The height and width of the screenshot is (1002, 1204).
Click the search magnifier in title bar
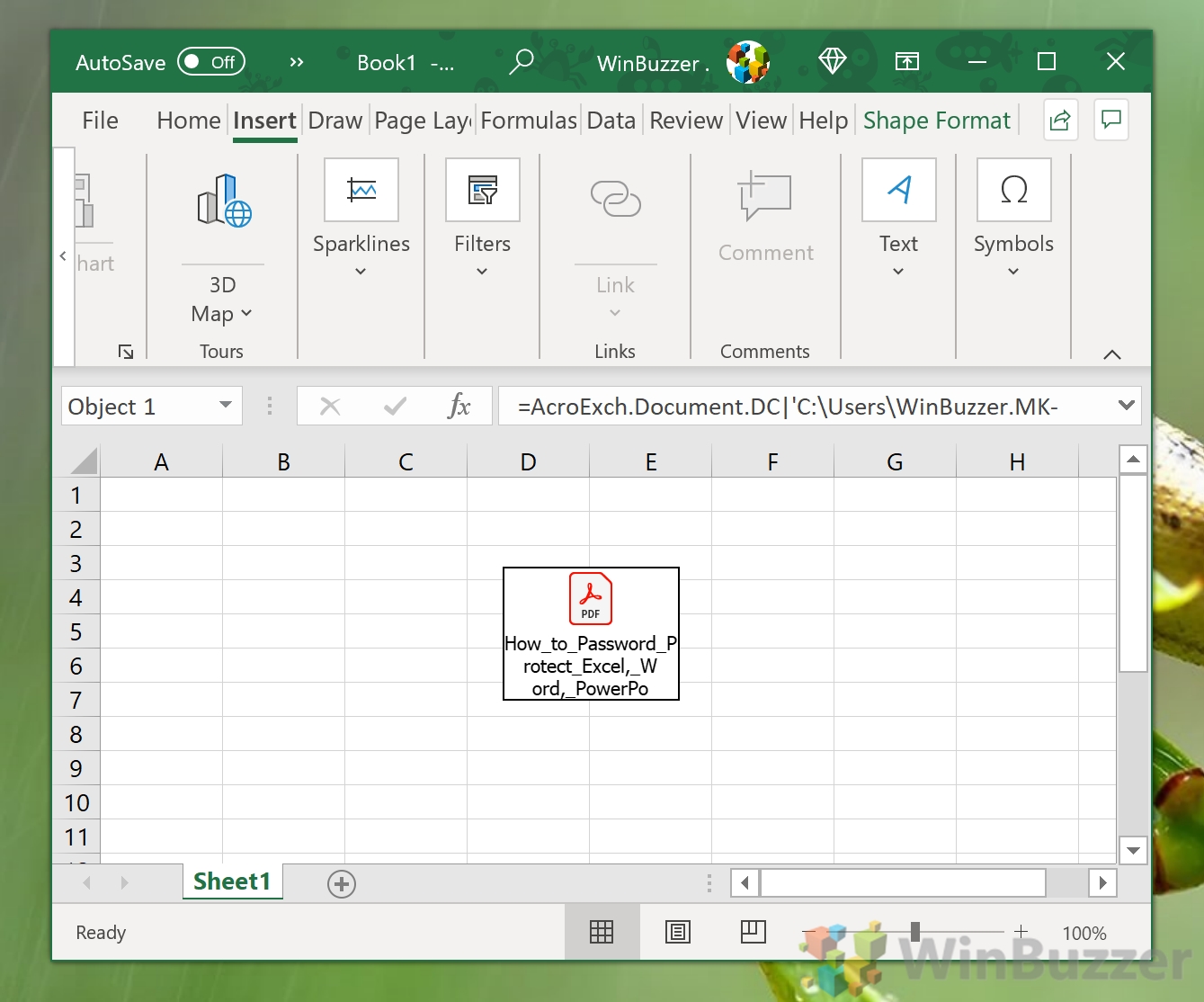click(x=521, y=62)
